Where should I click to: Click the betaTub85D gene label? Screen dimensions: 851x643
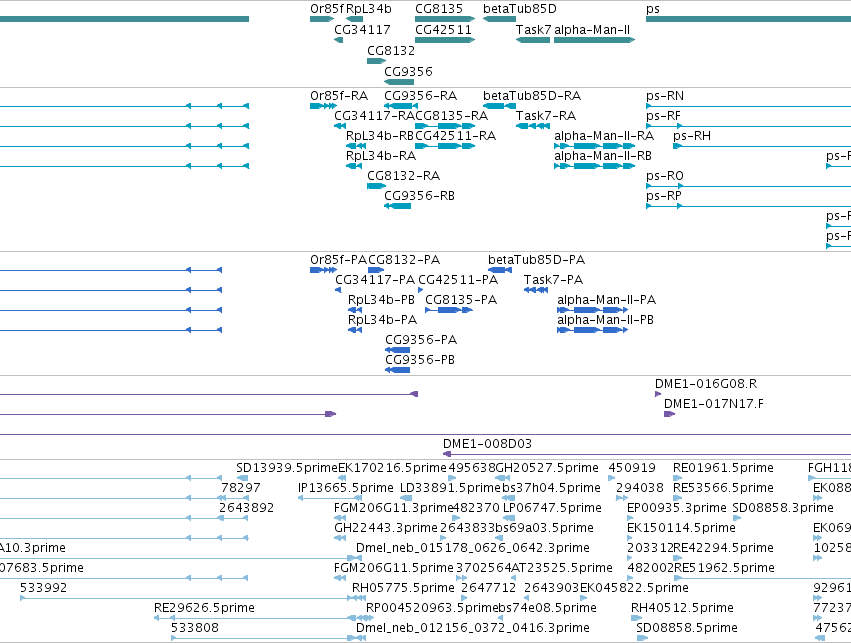coord(519,9)
